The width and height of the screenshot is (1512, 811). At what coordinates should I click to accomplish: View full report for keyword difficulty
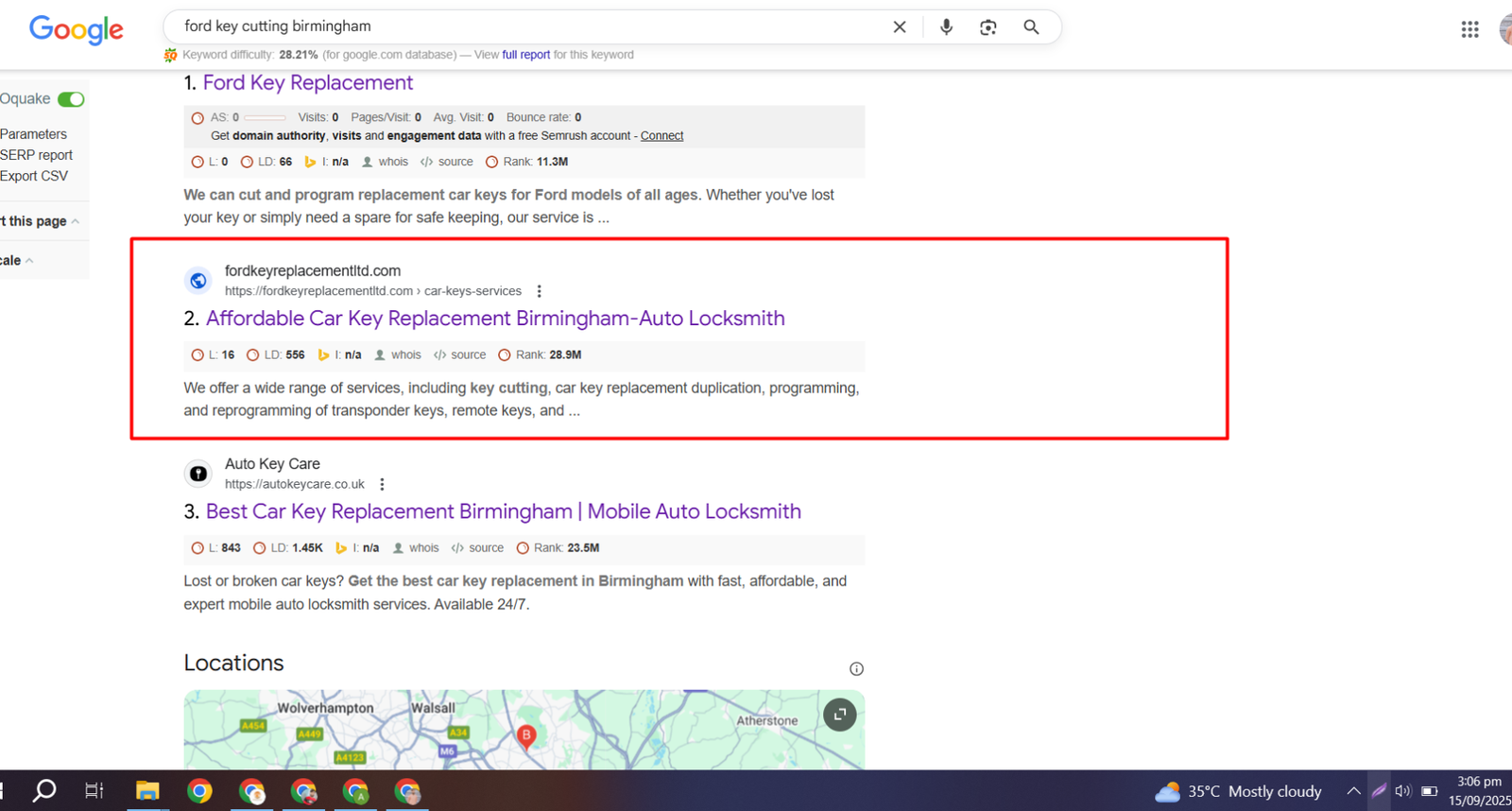click(525, 55)
